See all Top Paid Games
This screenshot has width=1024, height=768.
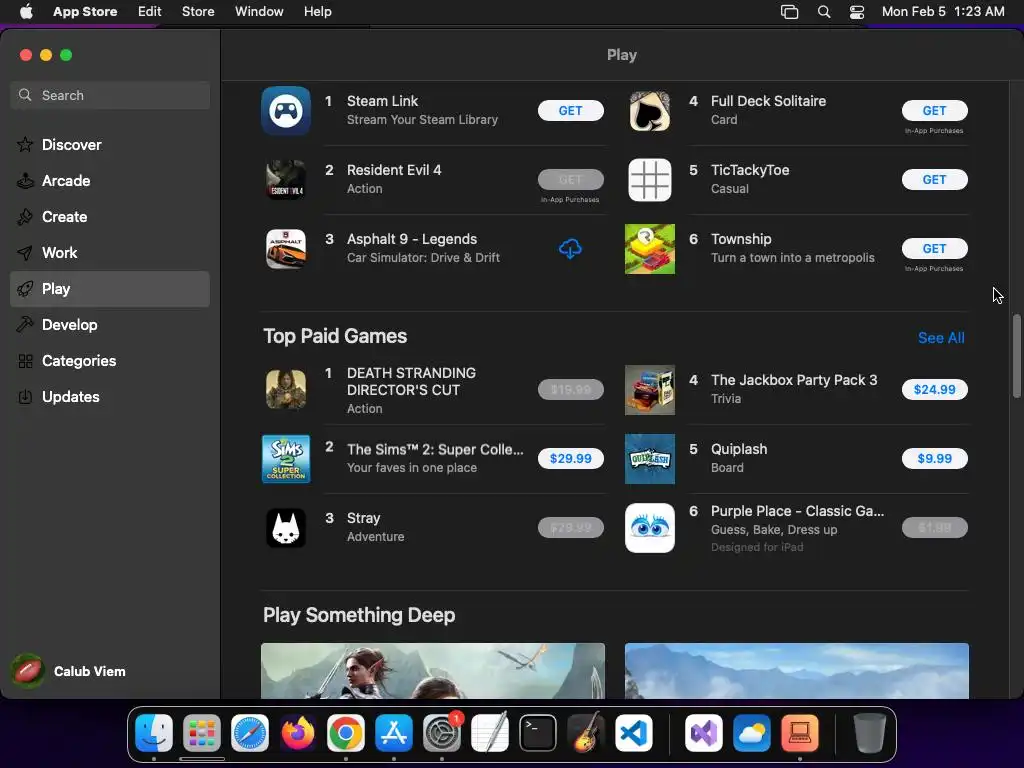coord(941,338)
